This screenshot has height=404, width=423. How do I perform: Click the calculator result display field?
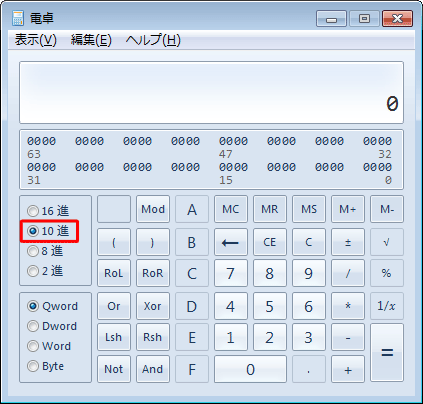tap(211, 92)
